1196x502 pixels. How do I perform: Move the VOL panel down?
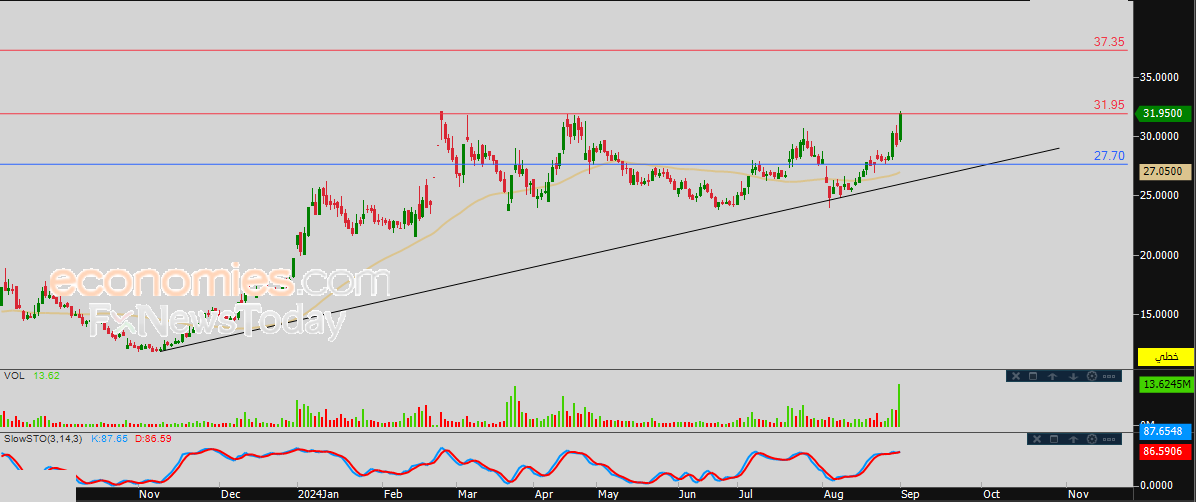[1073, 376]
